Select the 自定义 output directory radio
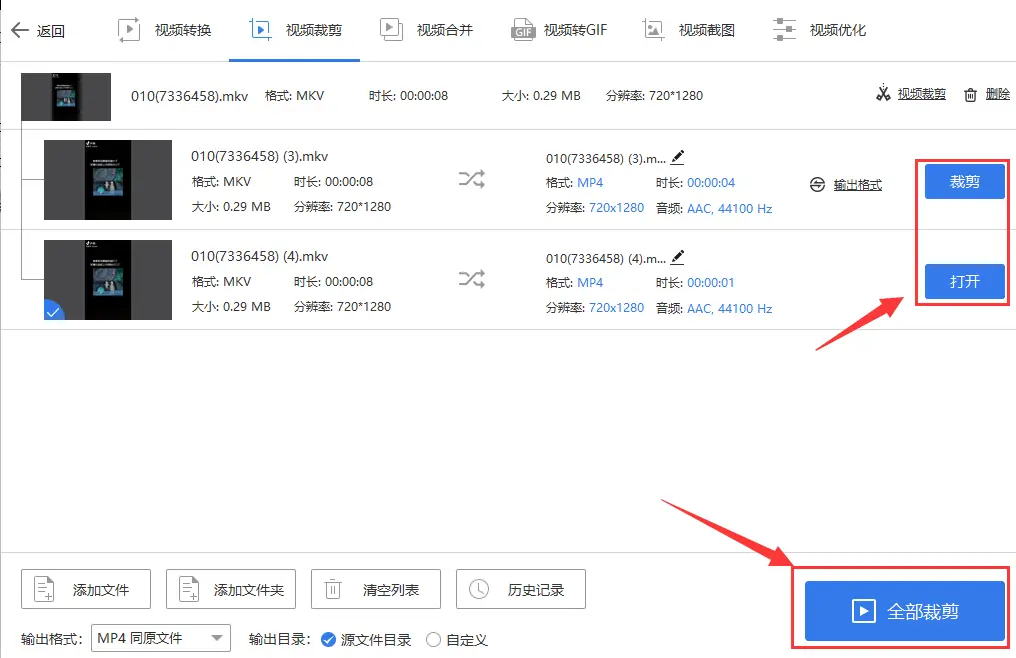Viewport: 1016px width, 658px height. pos(433,640)
